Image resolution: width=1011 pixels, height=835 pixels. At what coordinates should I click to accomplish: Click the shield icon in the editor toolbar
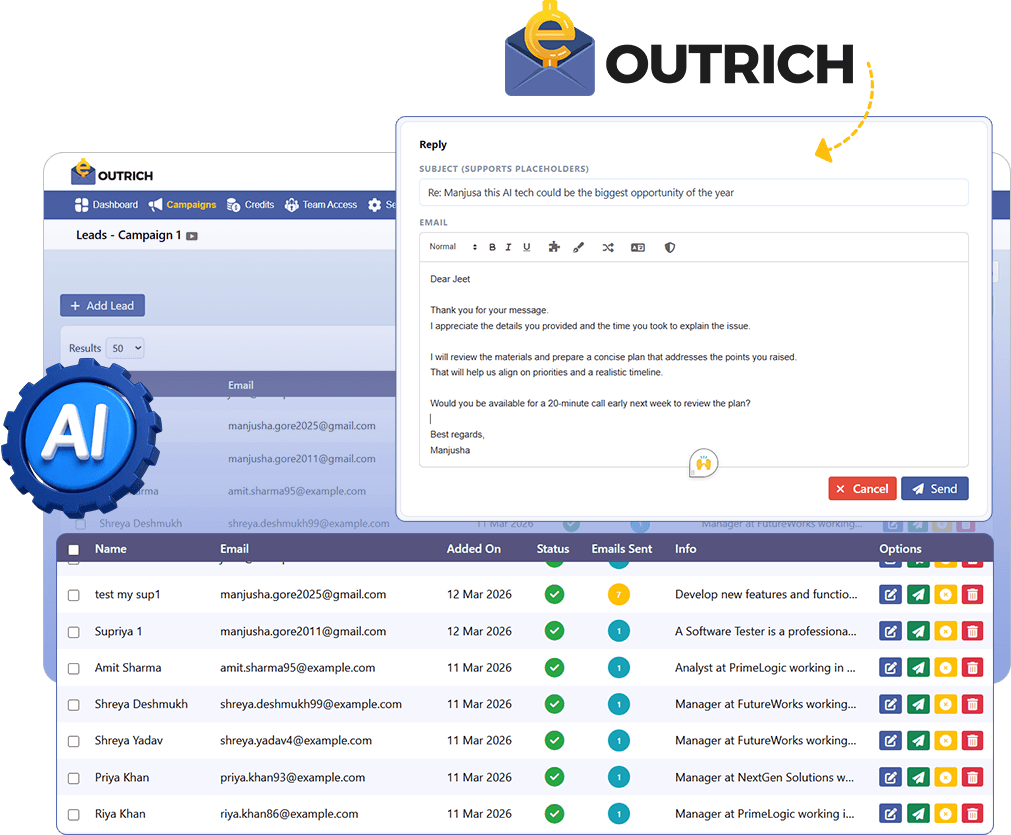click(670, 247)
